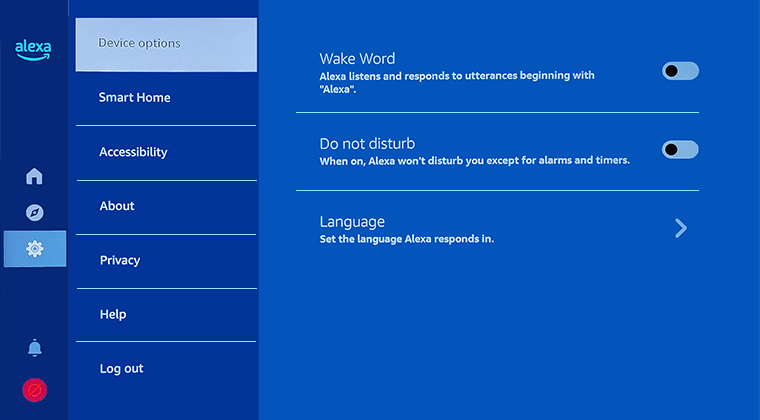This screenshot has height=420, width=760.
Task: Open the Accessibility menu item
Action: pos(166,153)
